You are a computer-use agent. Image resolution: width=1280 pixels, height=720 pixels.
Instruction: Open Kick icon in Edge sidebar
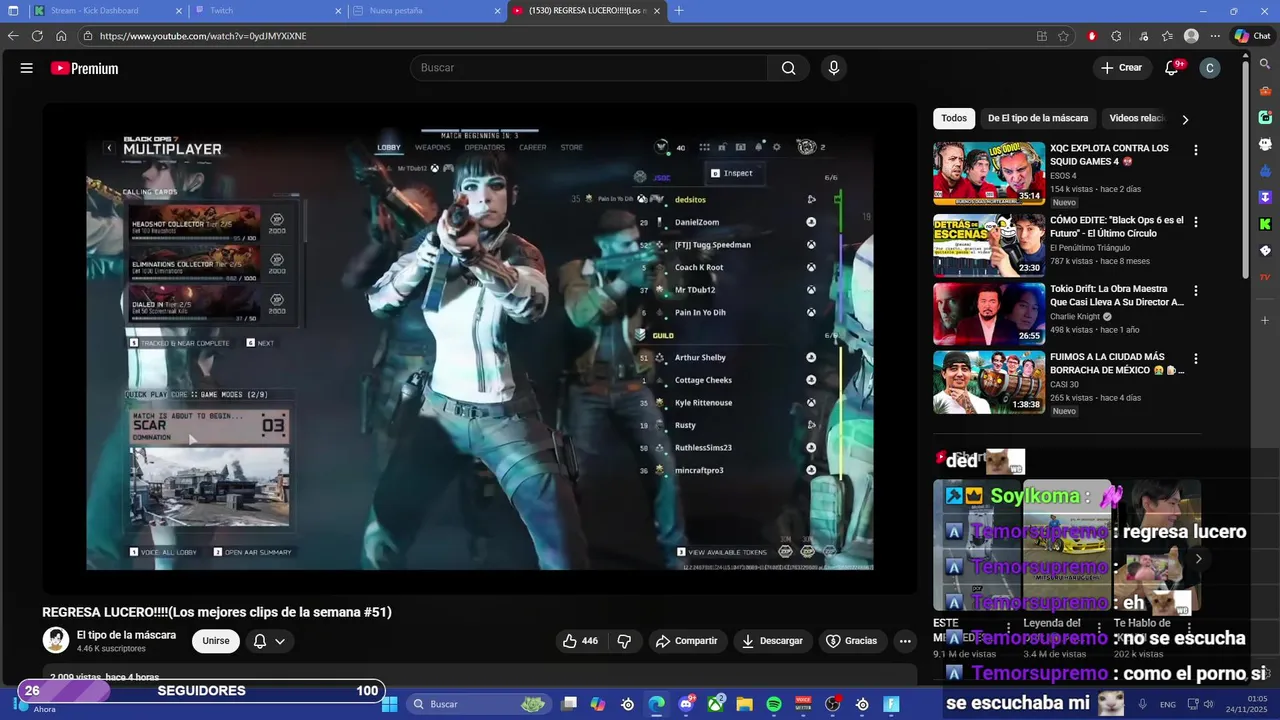[1265, 224]
